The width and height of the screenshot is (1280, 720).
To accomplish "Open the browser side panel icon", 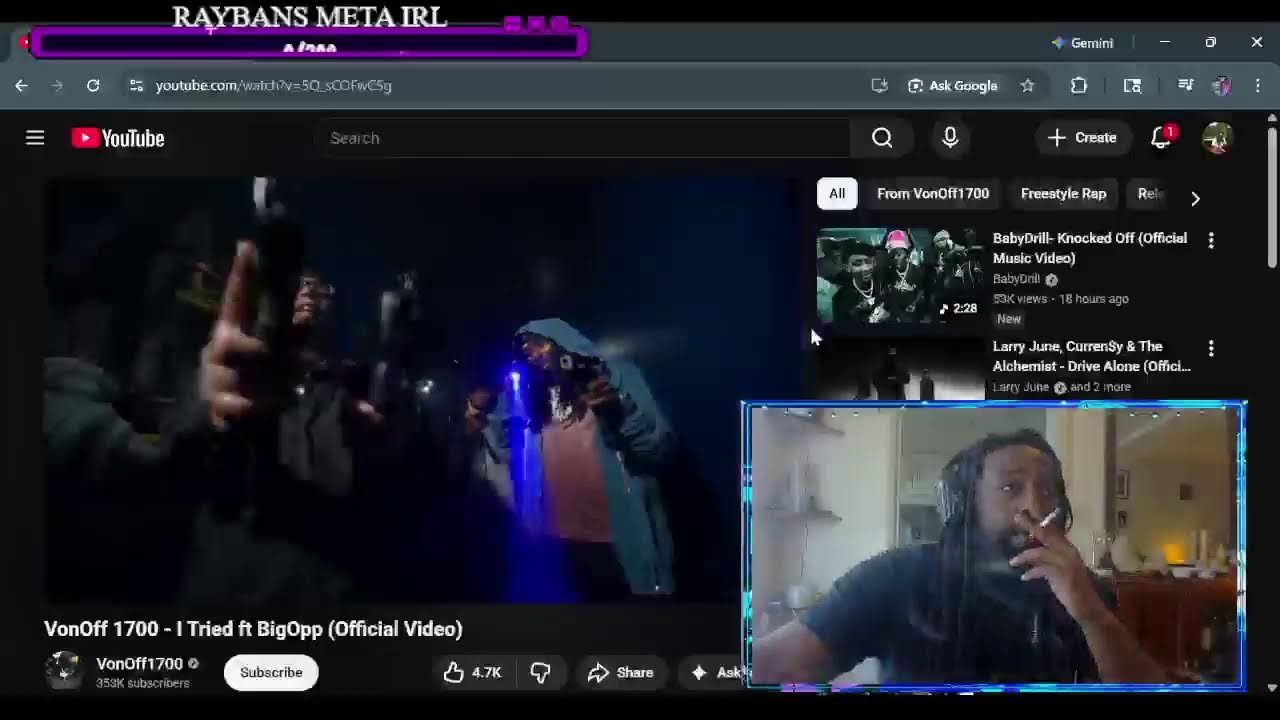I will [x=1132, y=85].
